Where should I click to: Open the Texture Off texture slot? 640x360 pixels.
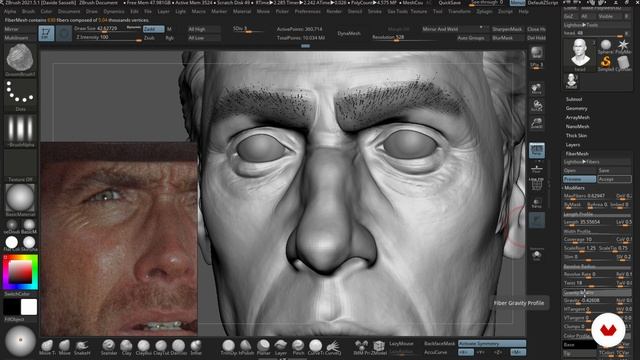[x=20, y=165]
